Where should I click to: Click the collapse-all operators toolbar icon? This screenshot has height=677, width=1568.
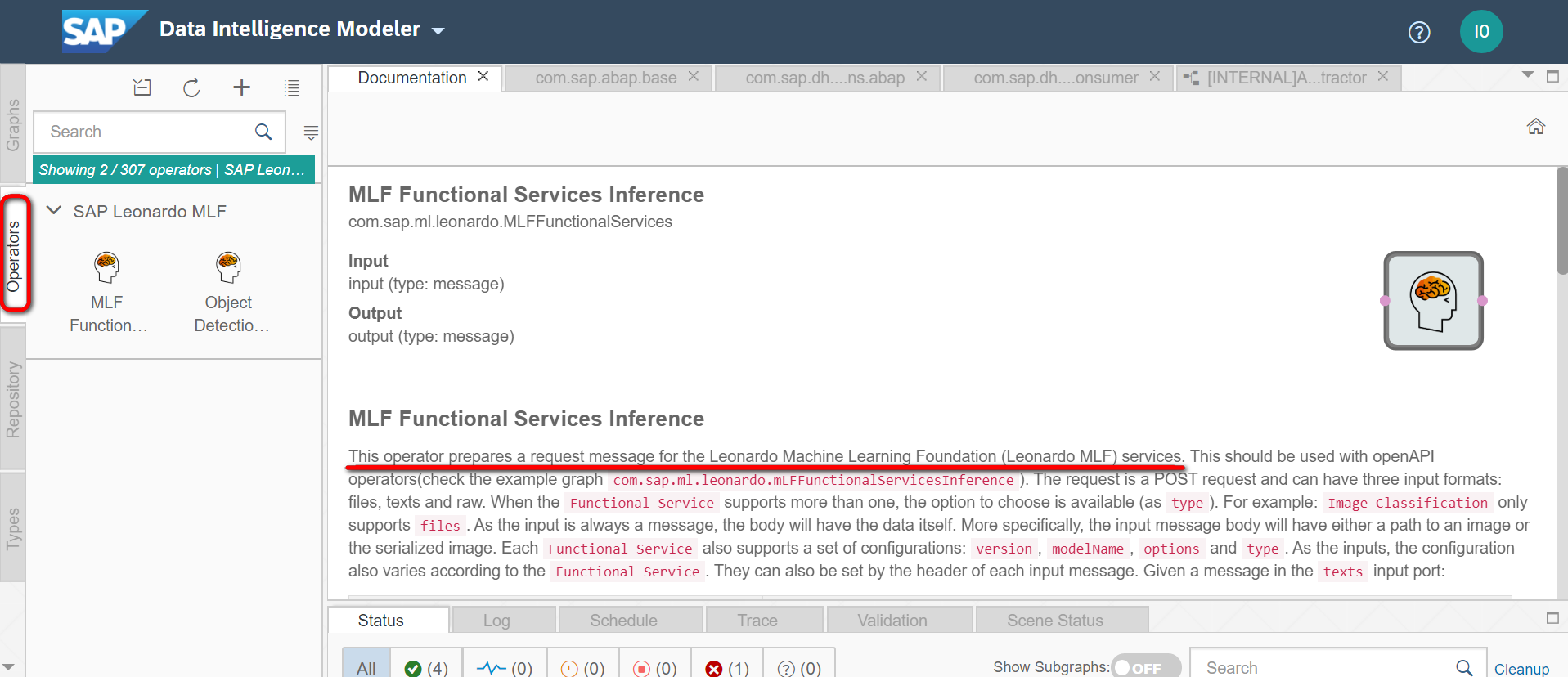[x=142, y=87]
